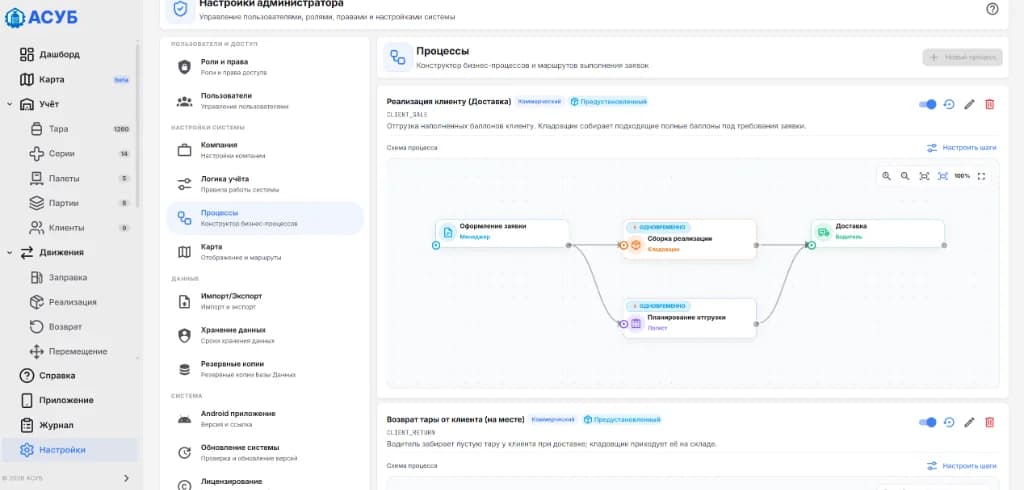Open Лицензирование settings section
Screen dimensions: 1024x490
coord(265,482)
